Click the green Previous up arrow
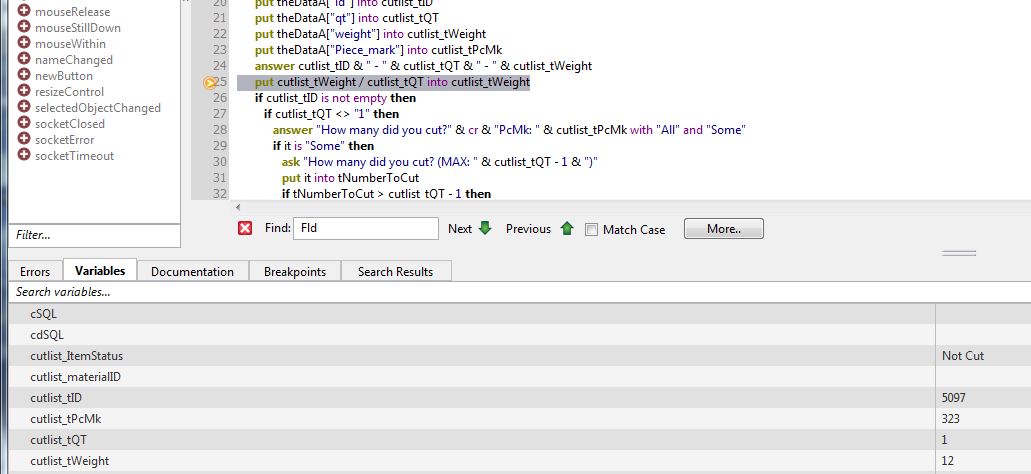This screenshot has height=474, width=1031. [x=567, y=228]
